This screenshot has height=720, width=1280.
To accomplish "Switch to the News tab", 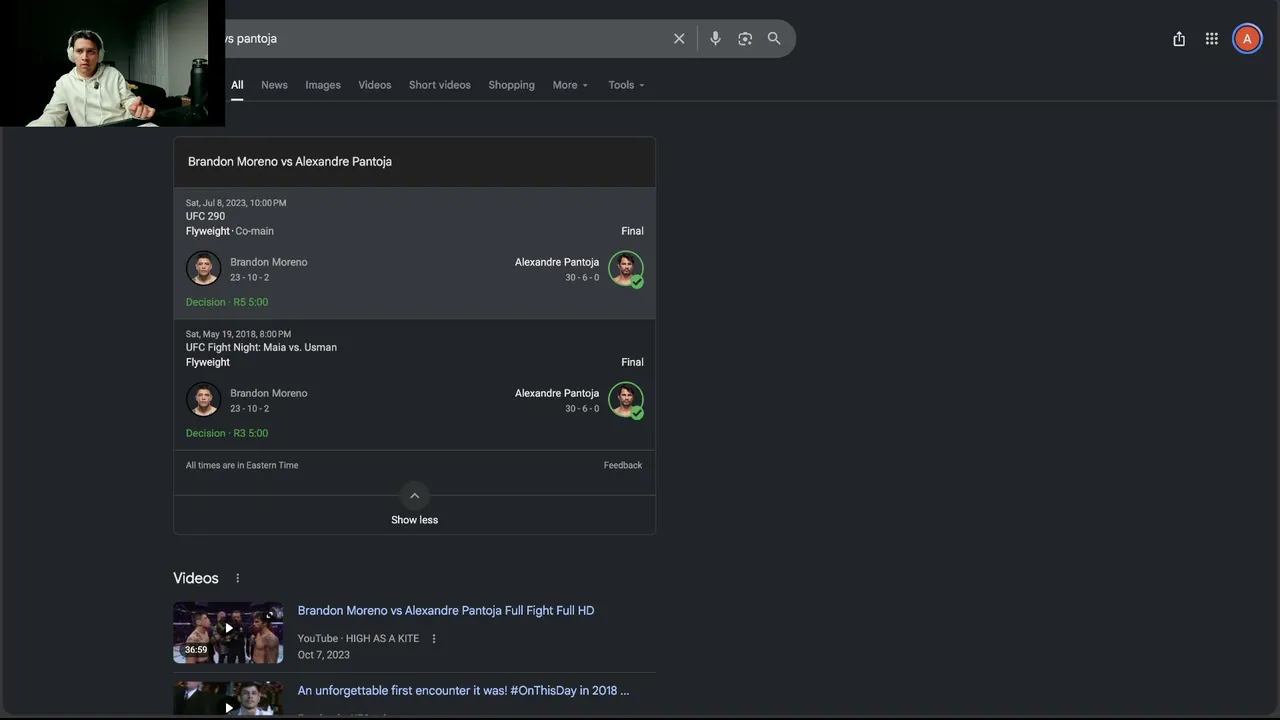I will click(x=274, y=85).
